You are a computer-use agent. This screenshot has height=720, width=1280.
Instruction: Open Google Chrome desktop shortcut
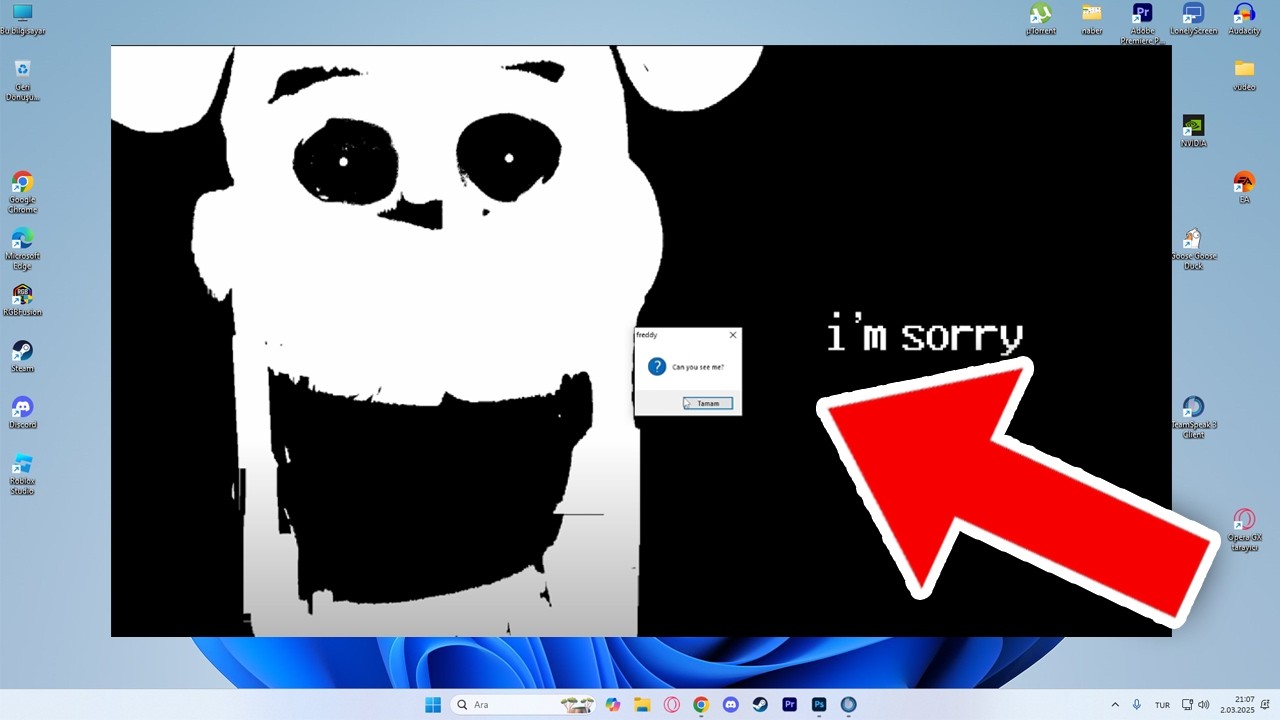coord(22,193)
